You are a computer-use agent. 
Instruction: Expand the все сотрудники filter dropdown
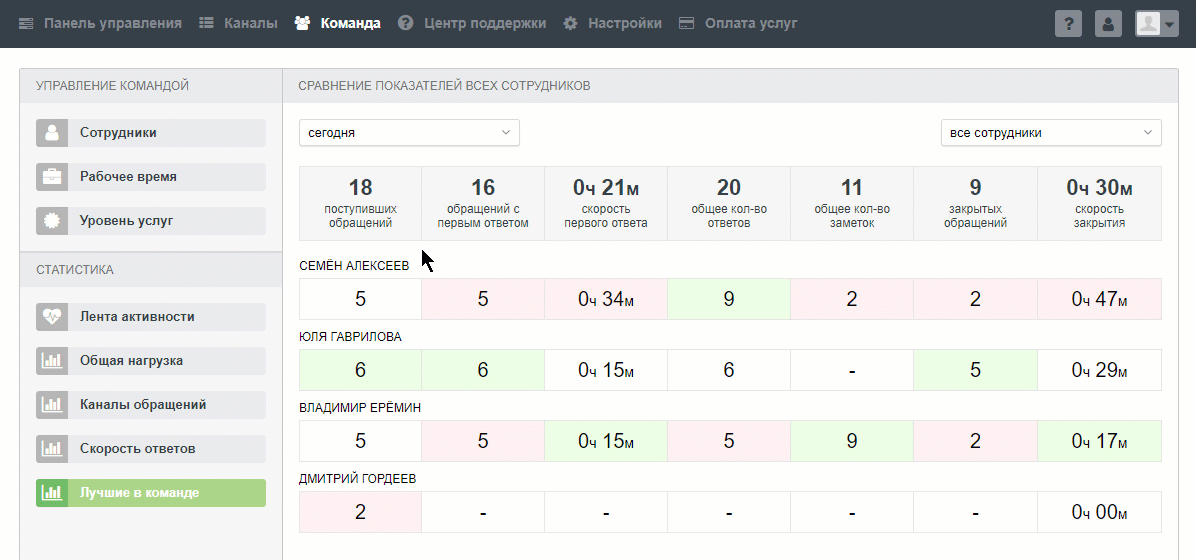click(x=1051, y=133)
